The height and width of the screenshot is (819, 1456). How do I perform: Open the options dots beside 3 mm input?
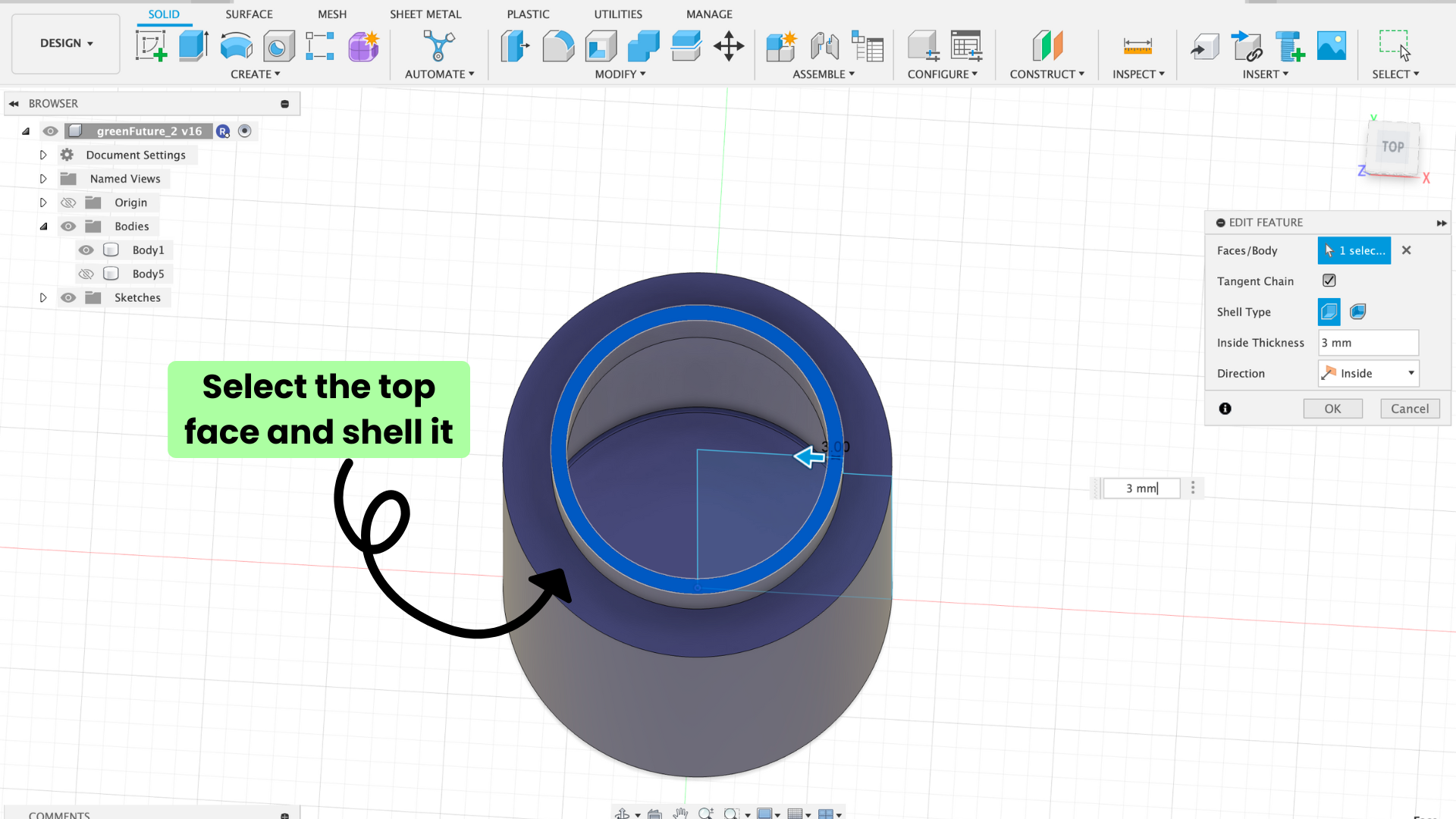coord(1193,488)
